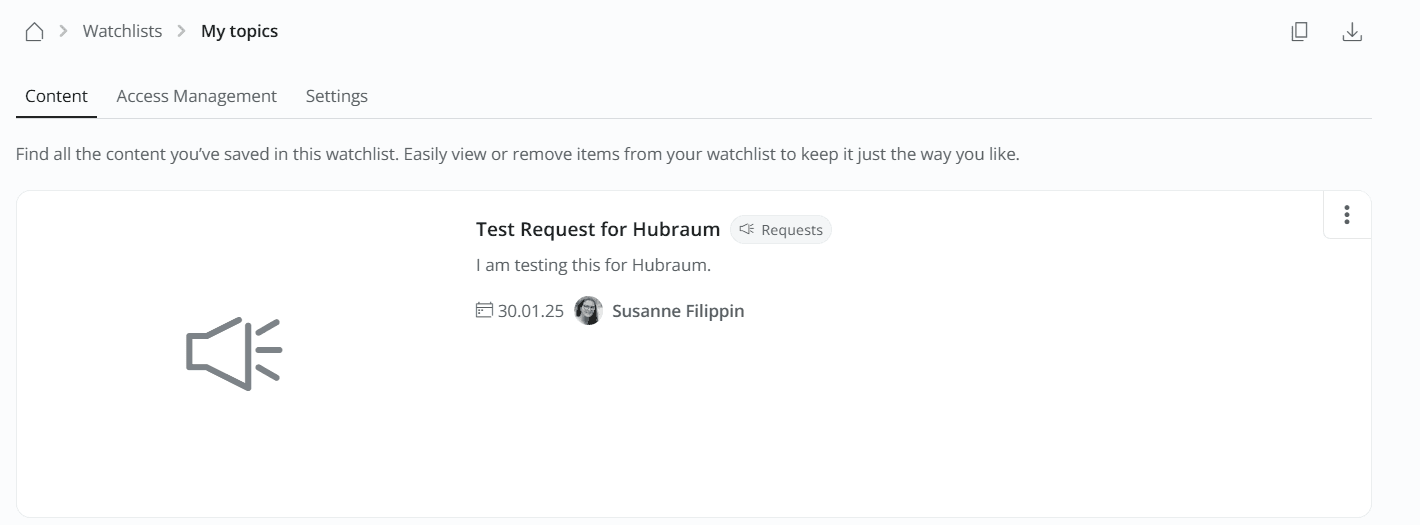Open the three-dot options menu on card
The width and height of the screenshot is (1420, 525).
point(1347,215)
